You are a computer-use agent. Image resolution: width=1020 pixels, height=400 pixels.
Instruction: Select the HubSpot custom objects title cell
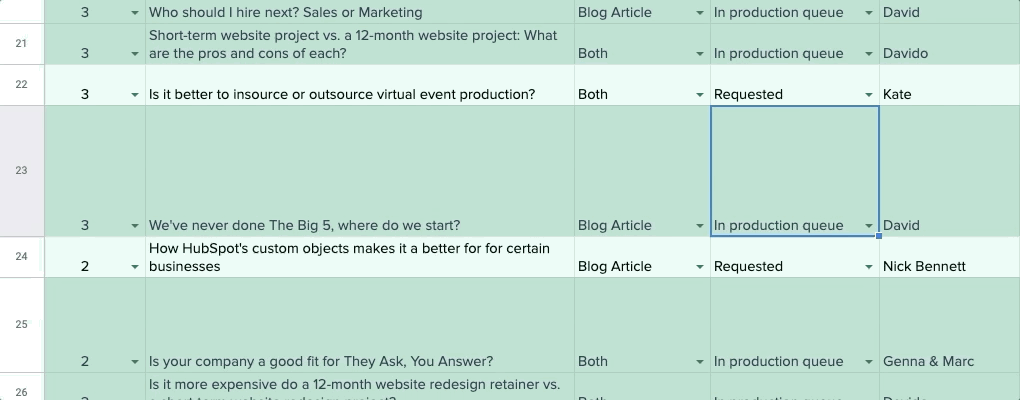click(x=360, y=257)
